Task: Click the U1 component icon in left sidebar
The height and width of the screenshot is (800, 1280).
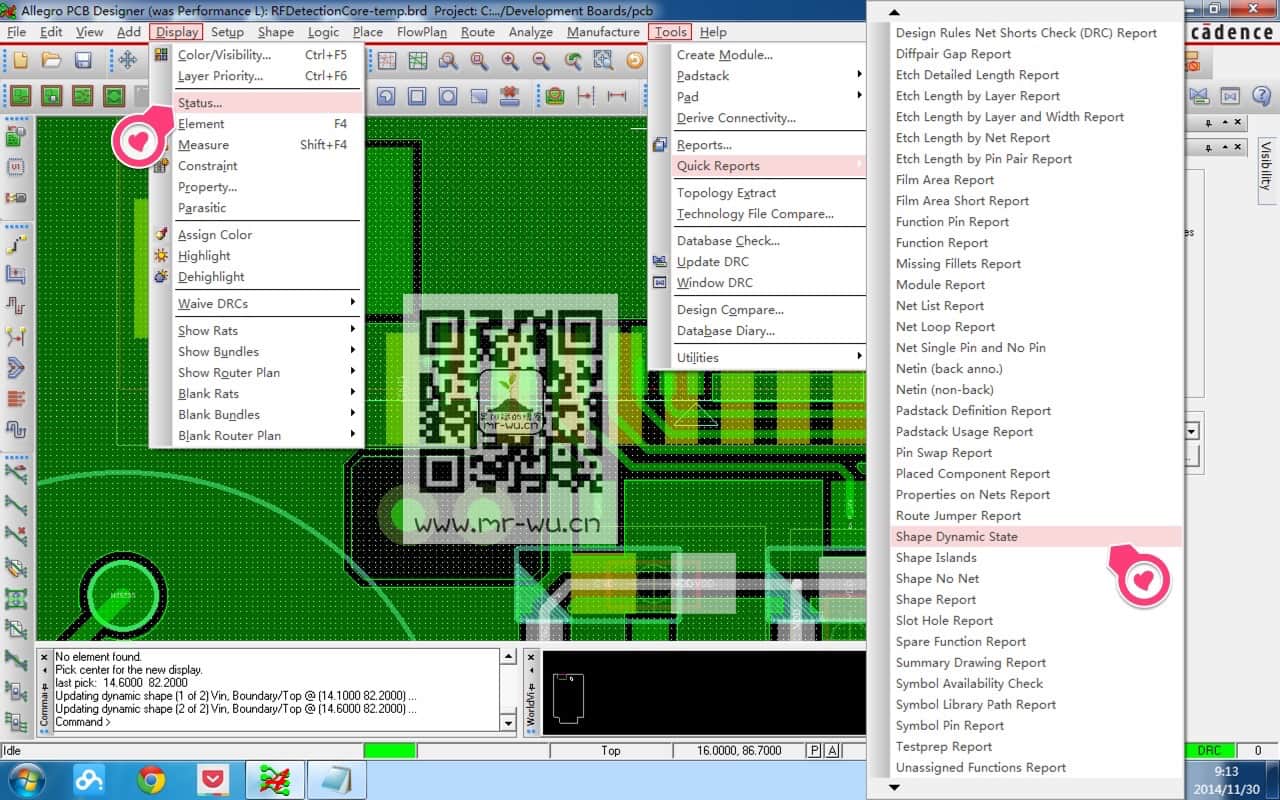Action: click(x=16, y=167)
